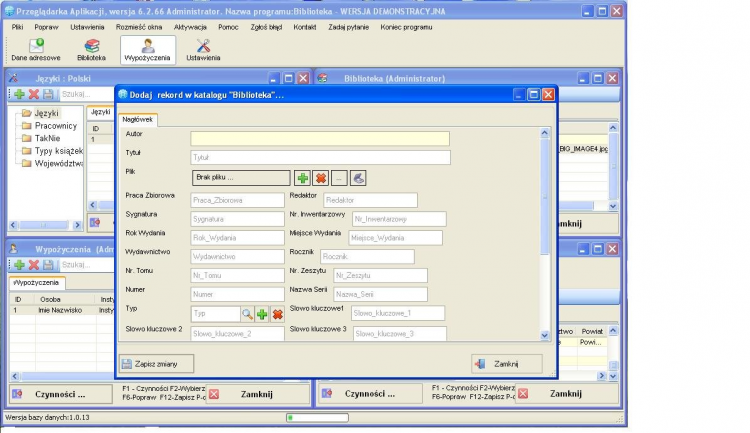Click the Nazwa Serii input field
Image resolution: width=750 pixels, height=433 pixels.
tap(380, 295)
